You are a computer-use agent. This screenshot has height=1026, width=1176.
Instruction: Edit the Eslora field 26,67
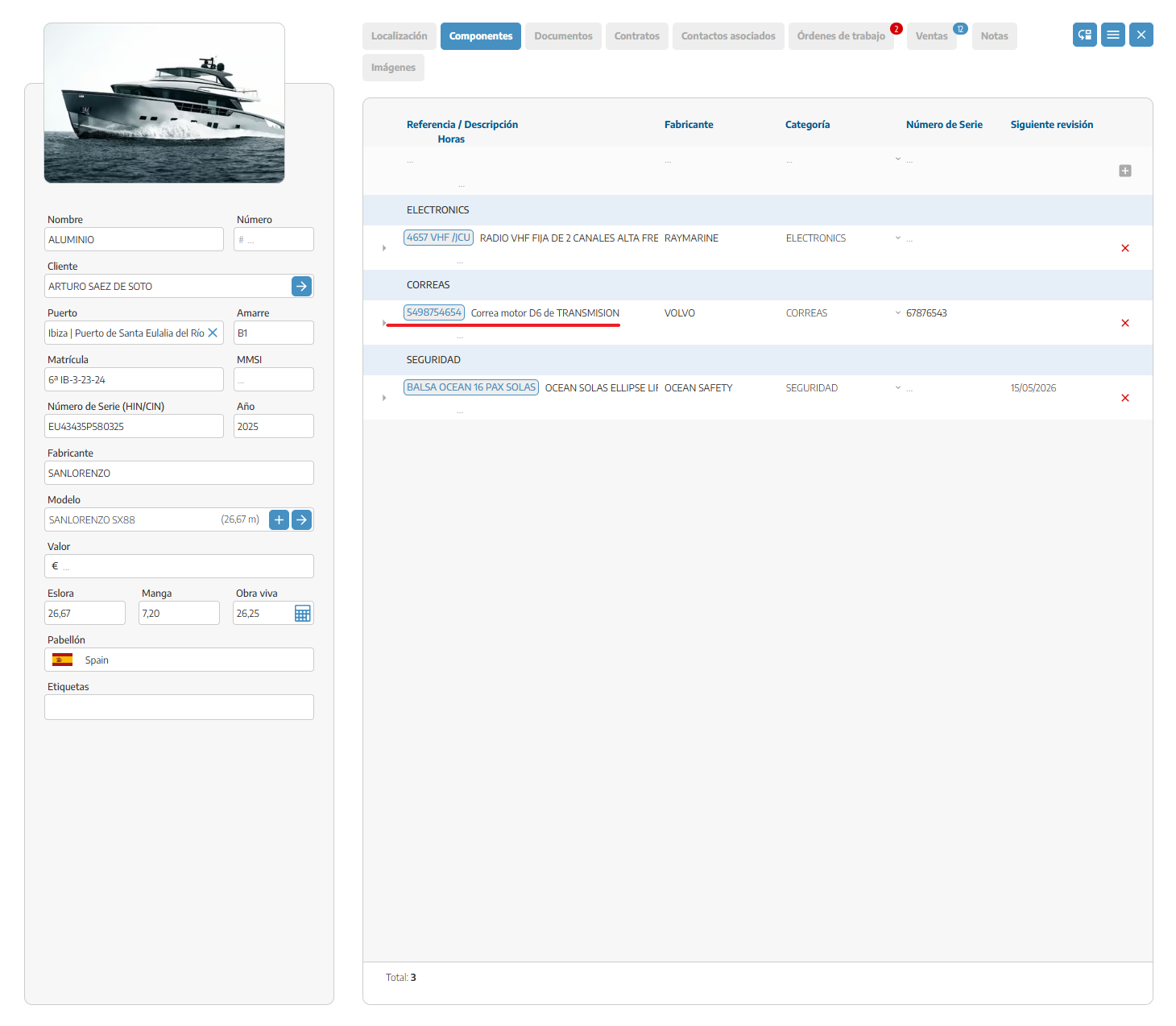85,613
